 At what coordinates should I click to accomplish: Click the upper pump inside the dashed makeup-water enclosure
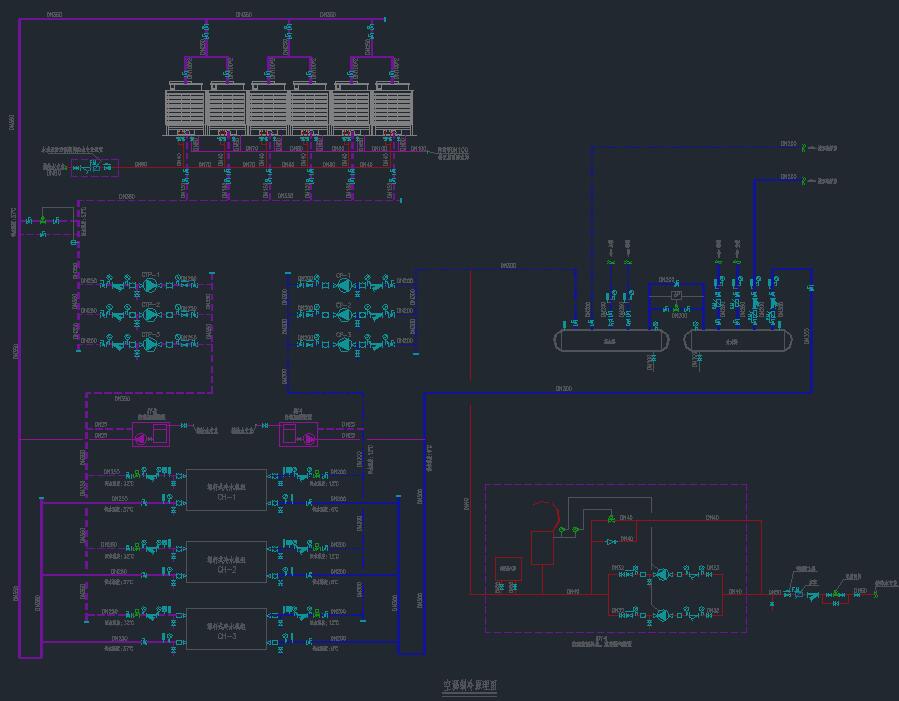click(661, 575)
